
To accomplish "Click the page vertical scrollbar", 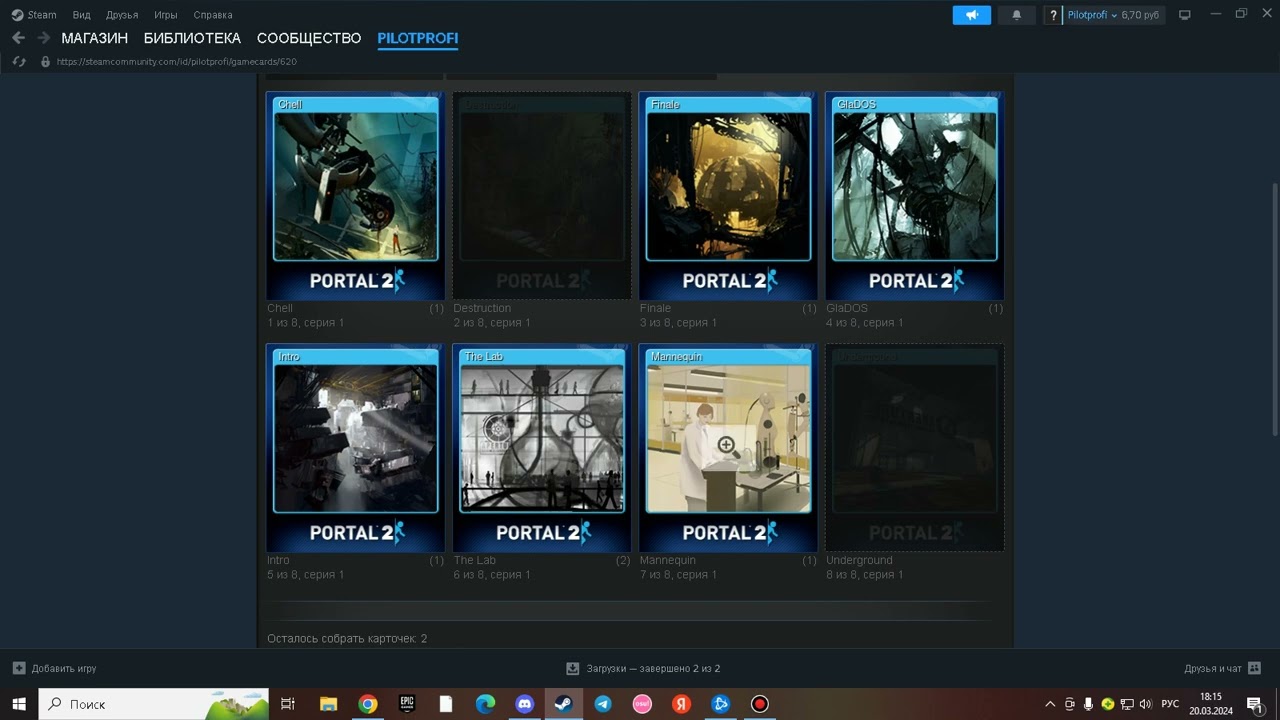I will pyautogui.click(x=1274, y=308).
